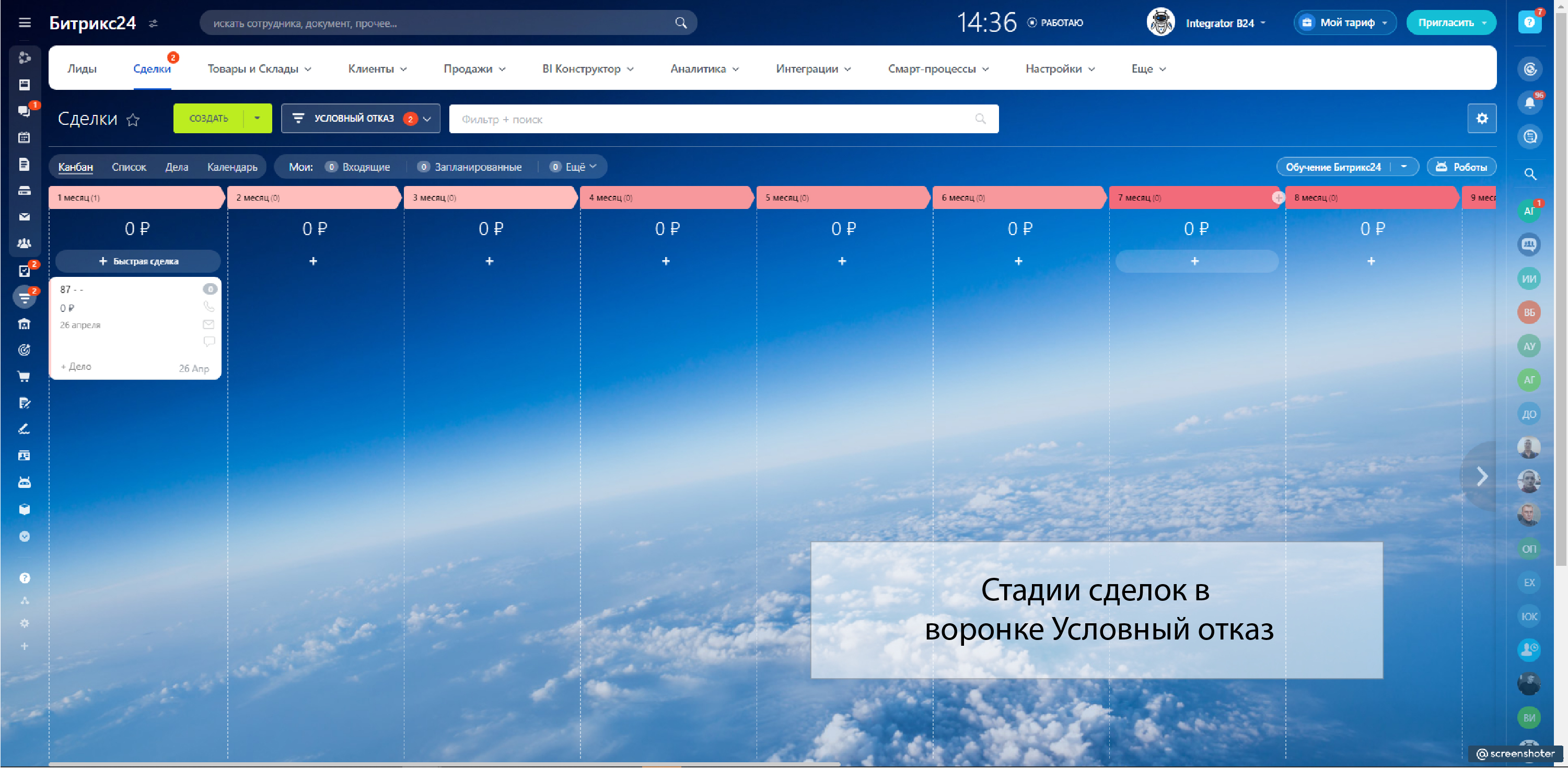The height and width of the screenshot is (768, 1568).
Task: Open kanban settings gear icon
Action: 1482,119
